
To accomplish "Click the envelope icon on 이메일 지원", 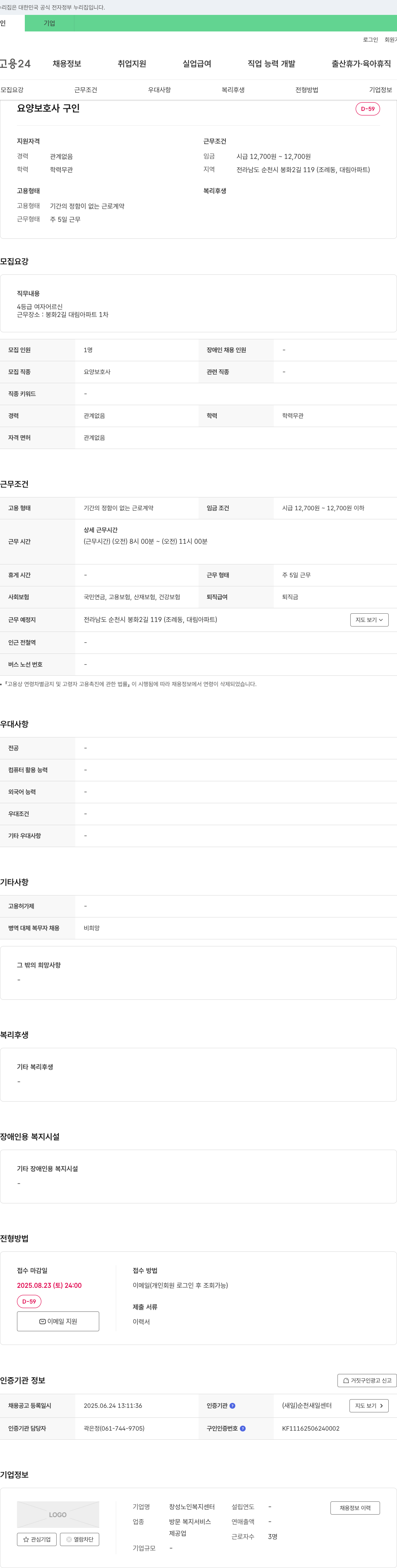I will click(42, 1321).
